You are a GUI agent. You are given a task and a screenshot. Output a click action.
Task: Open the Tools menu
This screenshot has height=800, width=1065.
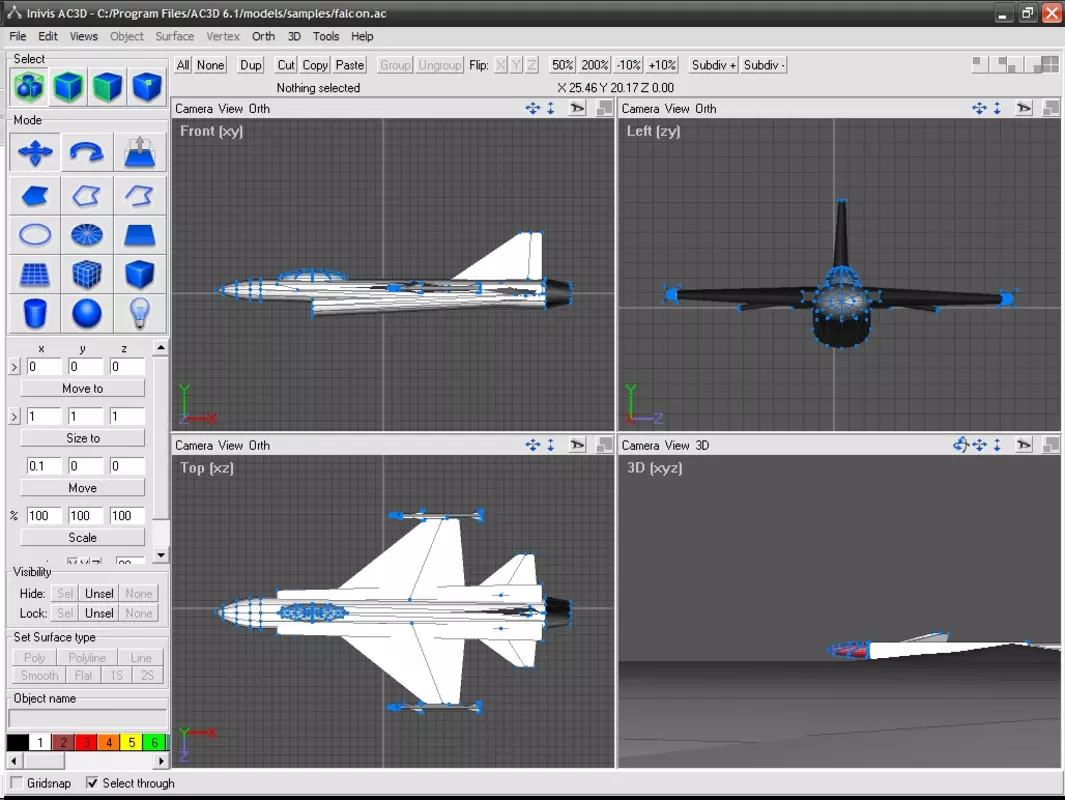[325, 36]
